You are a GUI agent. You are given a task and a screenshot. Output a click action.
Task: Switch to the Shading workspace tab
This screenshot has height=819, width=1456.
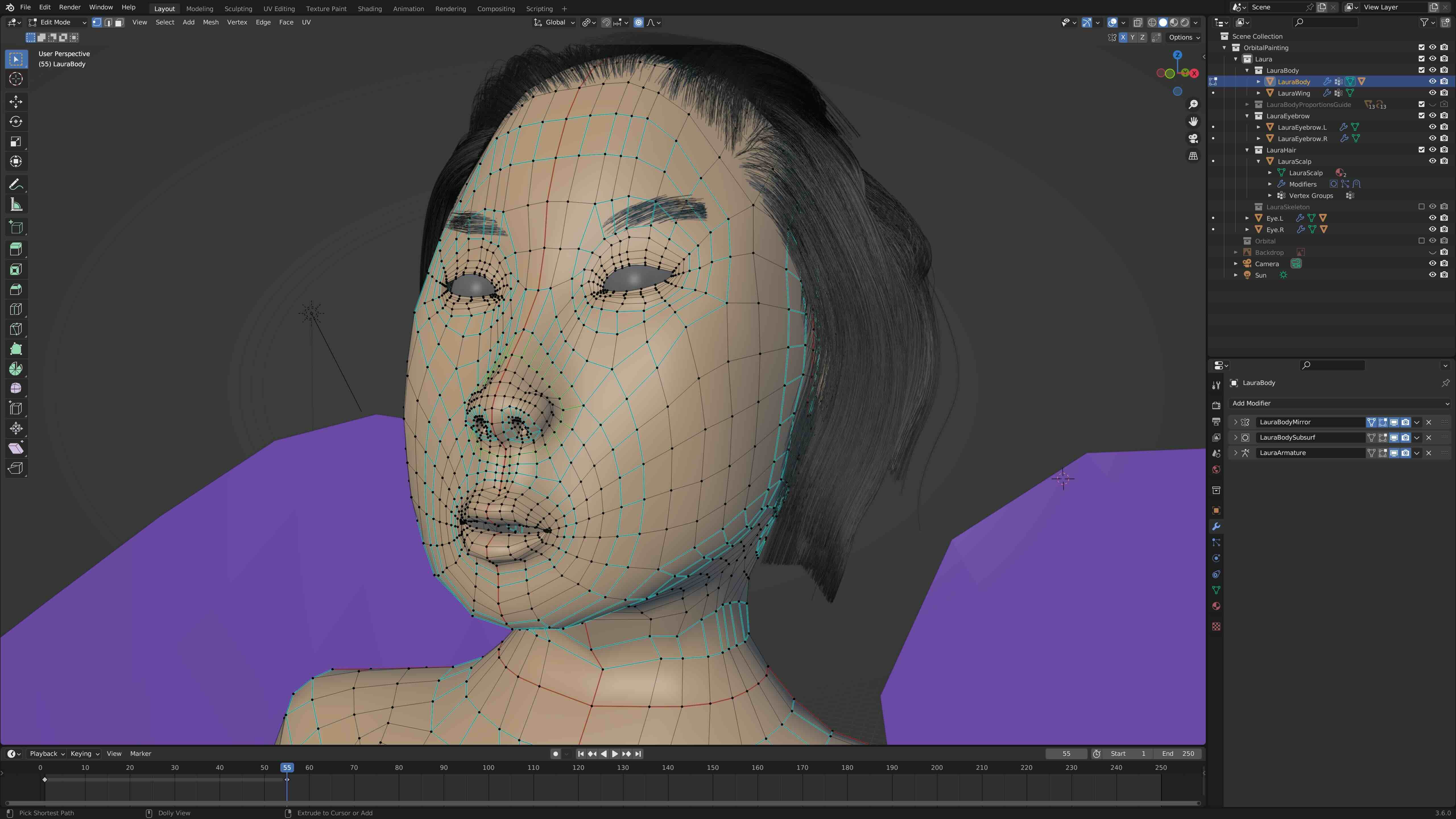tap(370, 9)
